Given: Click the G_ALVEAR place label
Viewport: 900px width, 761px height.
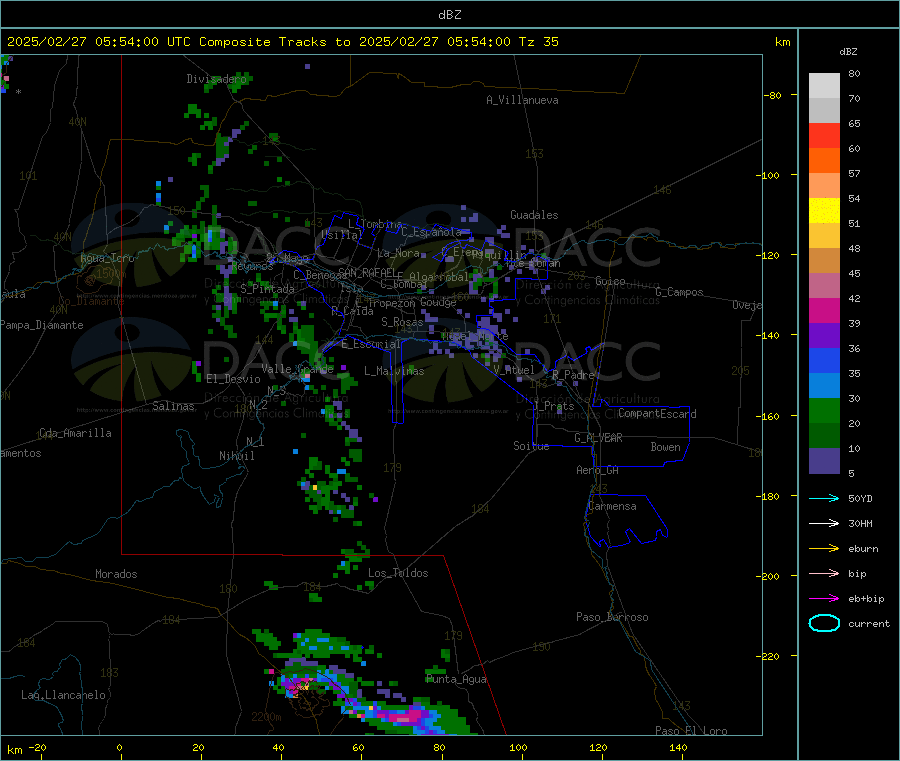Looking at the screenshot, I should (598, 438).
